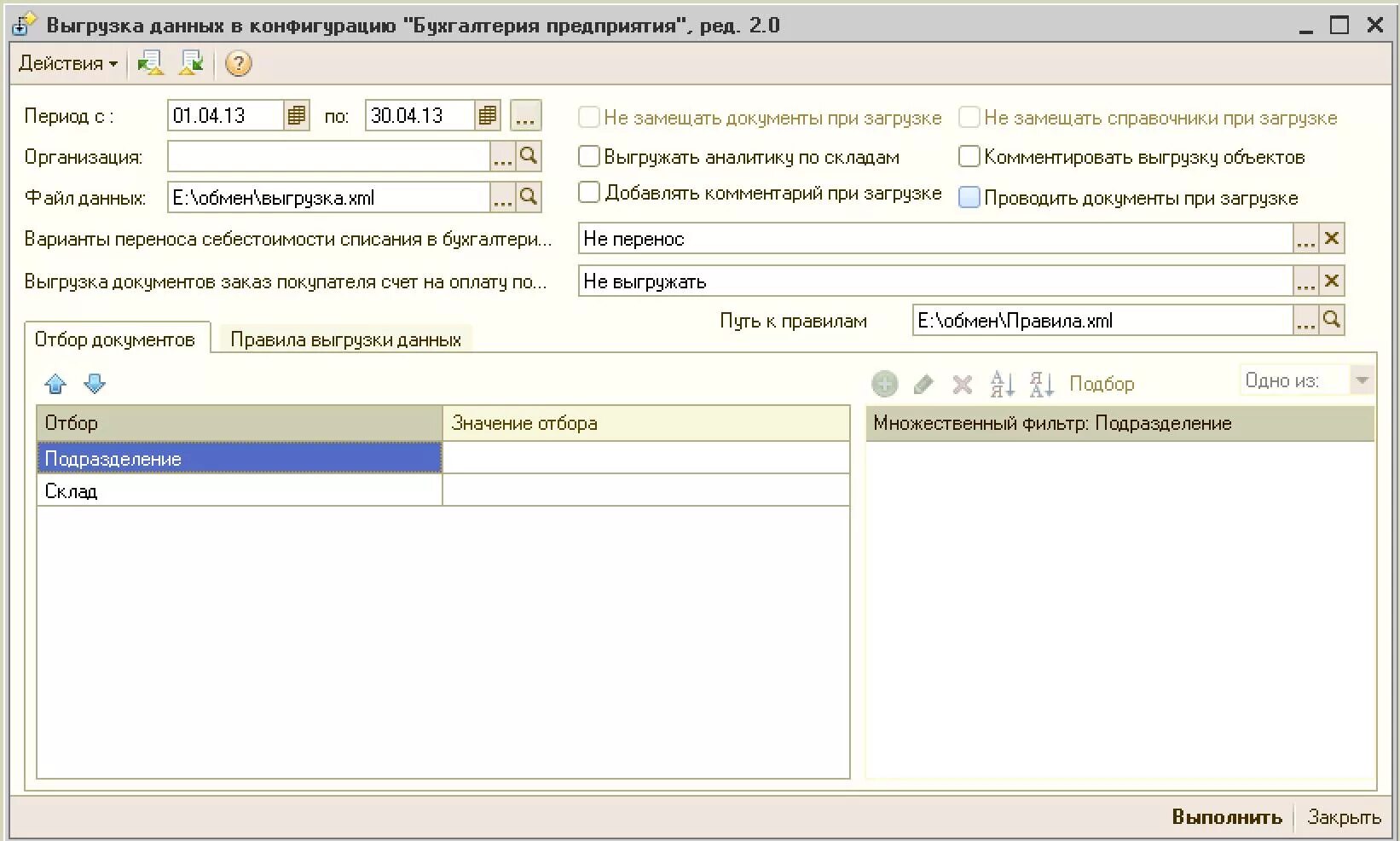Check Добавлять комментарий при загрузке
Viewport: 1400px width, 841px height.
point(589,193)
